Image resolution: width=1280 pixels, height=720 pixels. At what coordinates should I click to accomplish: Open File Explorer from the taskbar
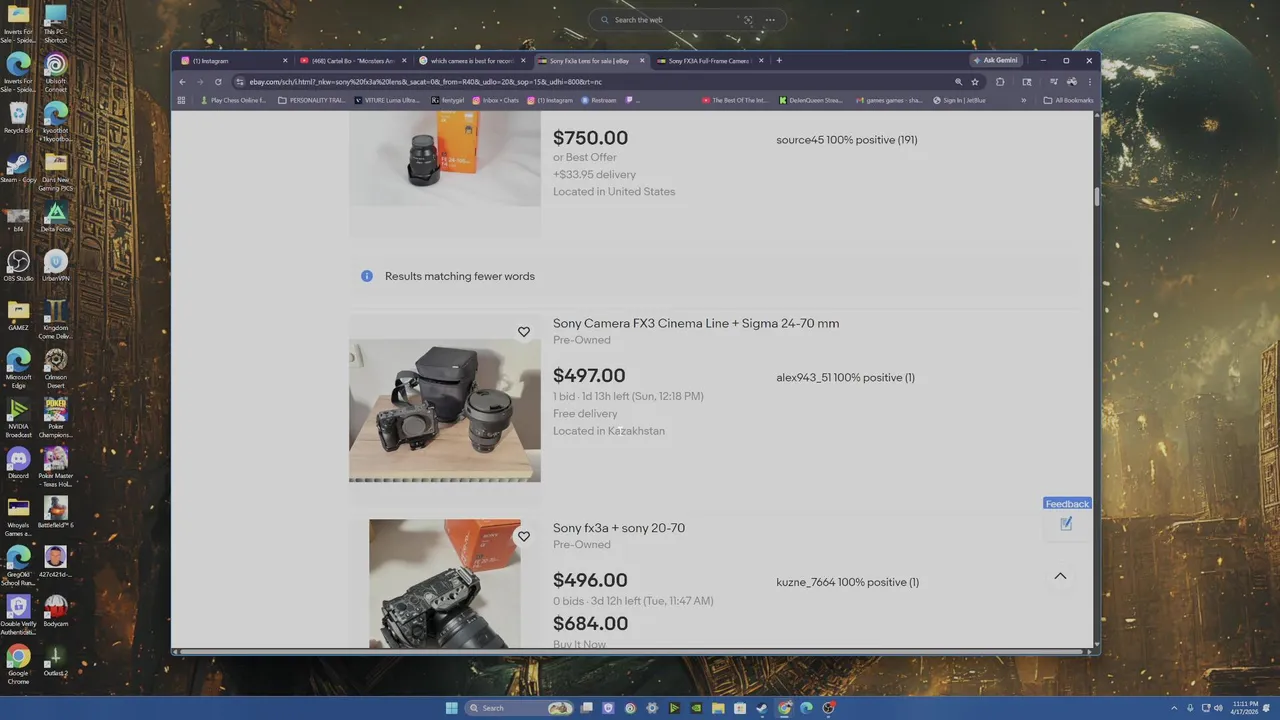click(718, 708)
